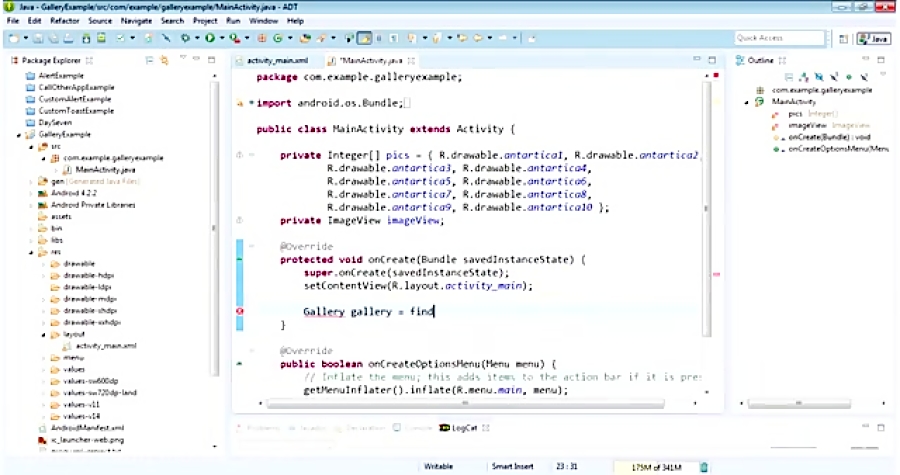Click the Quick Access search field
This screenshot has width=900, height=475.
click(779, 38)
